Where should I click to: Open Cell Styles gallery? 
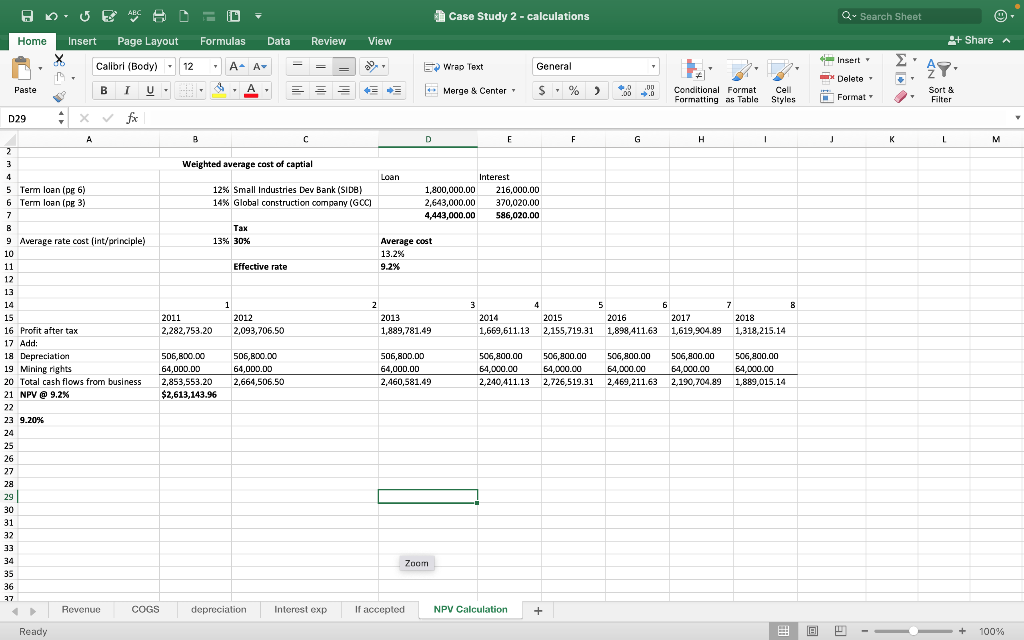(783, 82)
